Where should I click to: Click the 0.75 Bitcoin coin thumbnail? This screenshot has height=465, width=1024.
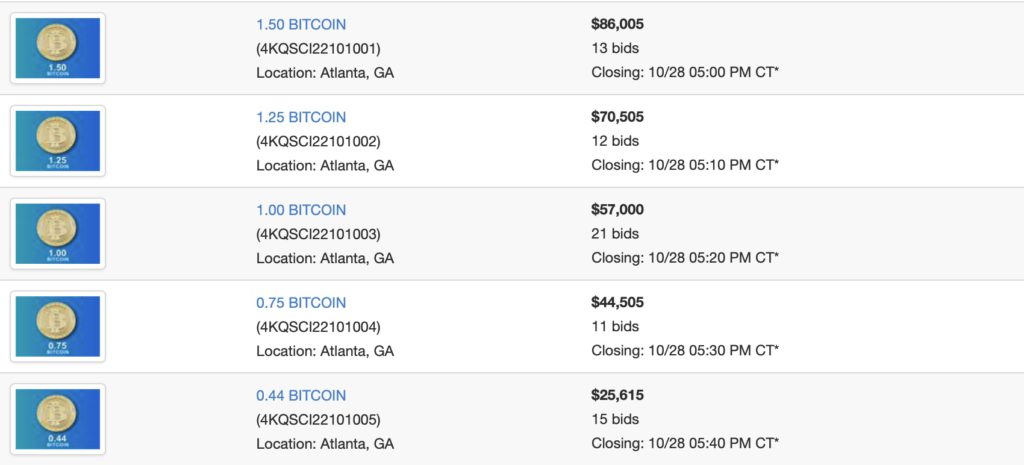(58, 327)
